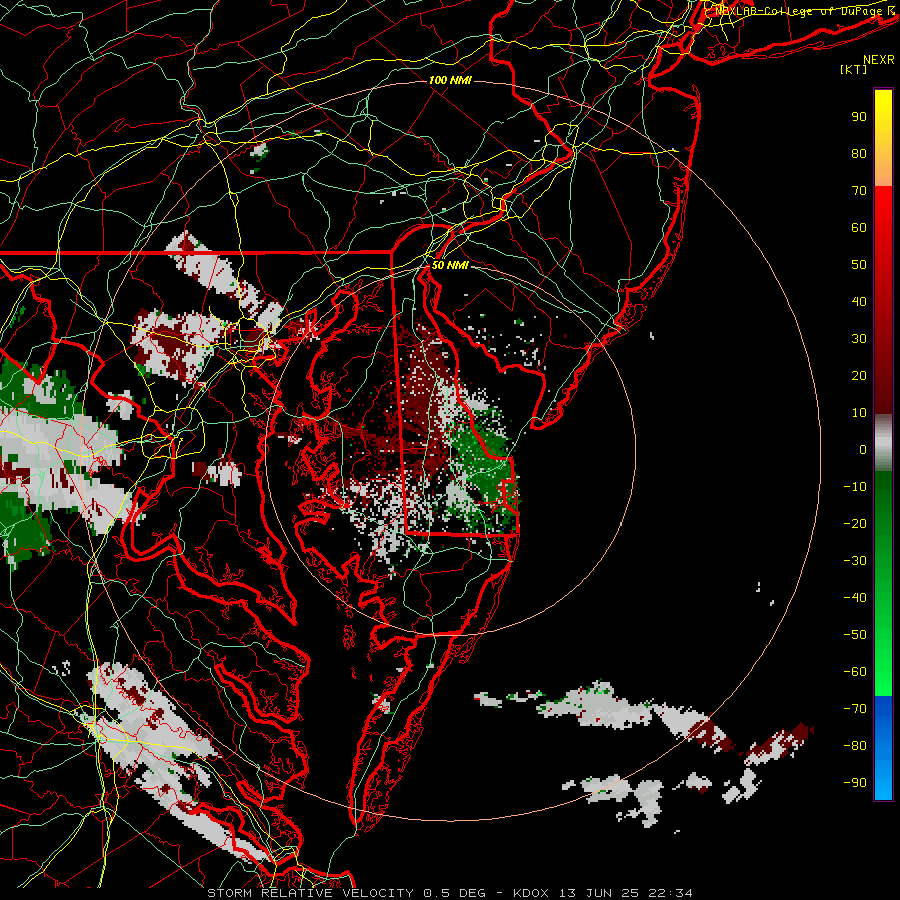Viewport: 900px width, 900px height.
Task: Click the "-80" knots colorbar label
Action: (855, 746)
